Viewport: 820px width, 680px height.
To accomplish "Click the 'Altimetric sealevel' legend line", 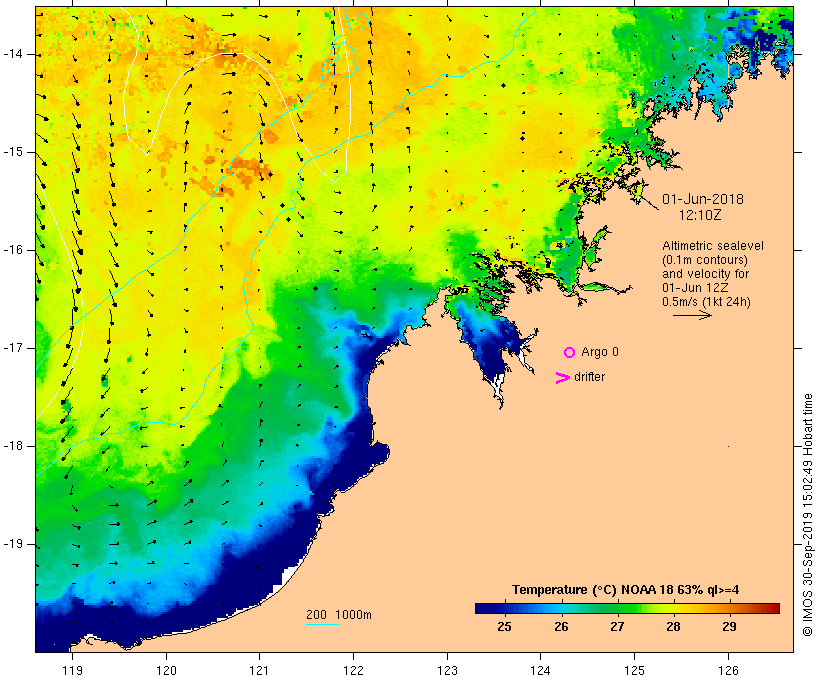I will pos(713,246).
